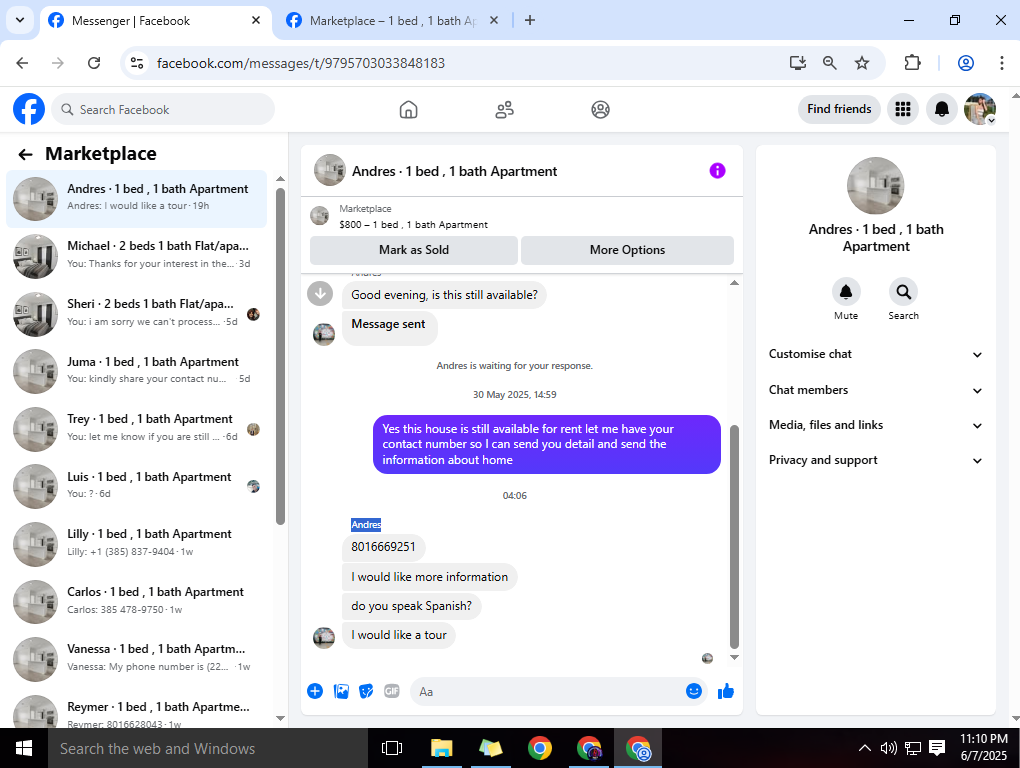Open Action Center notifications icon

click(x=937, y=748)
